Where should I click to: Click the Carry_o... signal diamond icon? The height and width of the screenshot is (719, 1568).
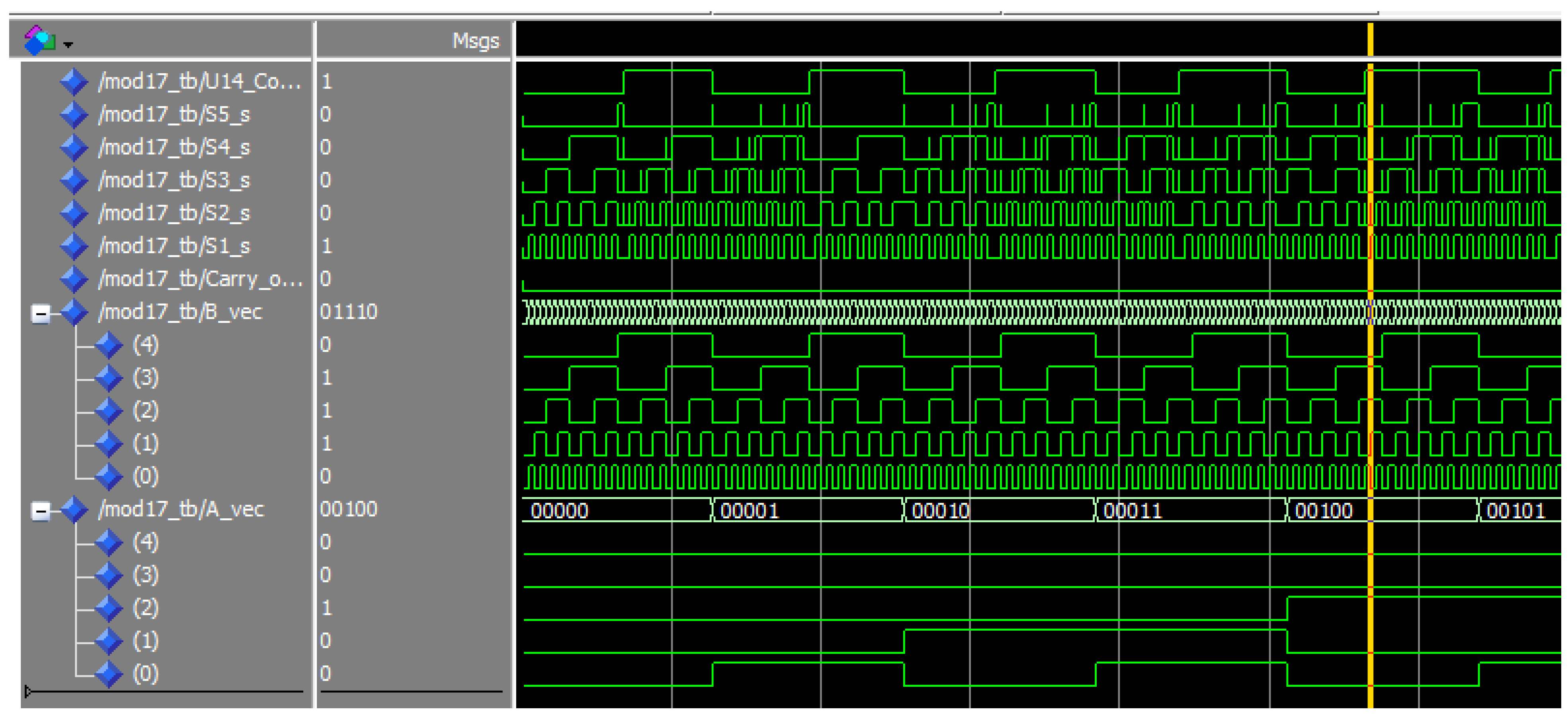74,279
